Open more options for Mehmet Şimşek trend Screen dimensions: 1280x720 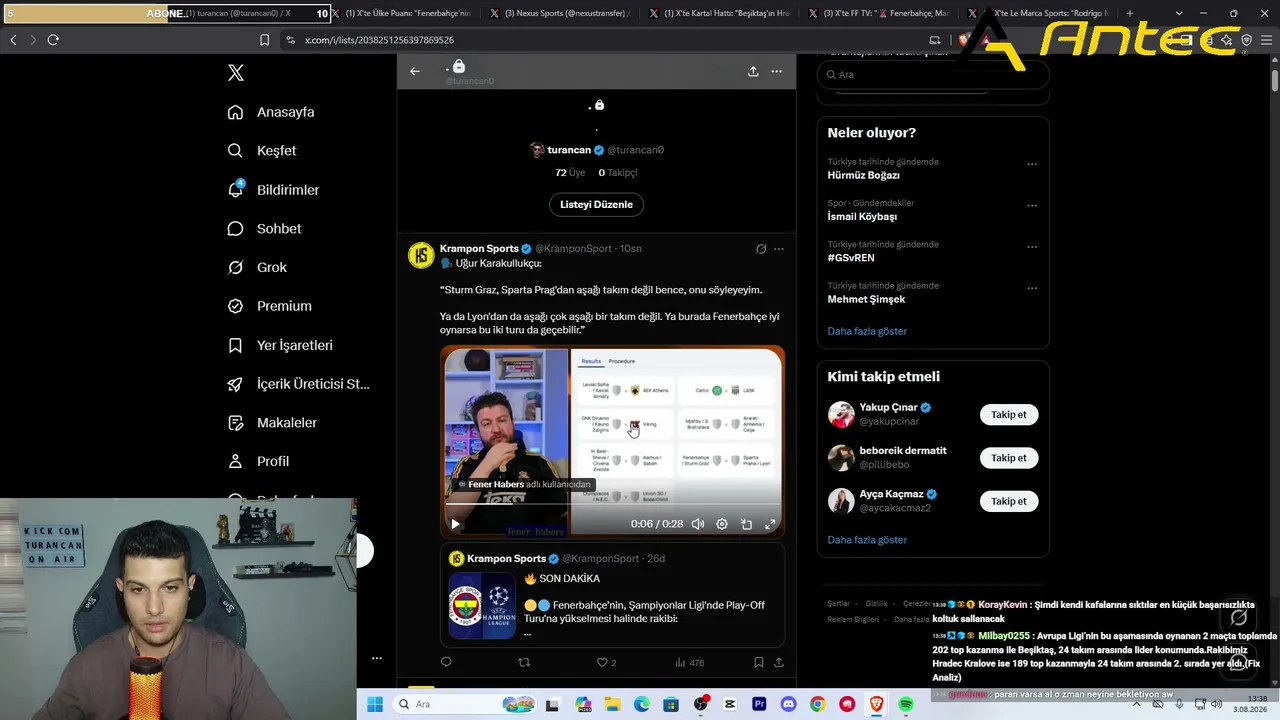click(1032, 289)
